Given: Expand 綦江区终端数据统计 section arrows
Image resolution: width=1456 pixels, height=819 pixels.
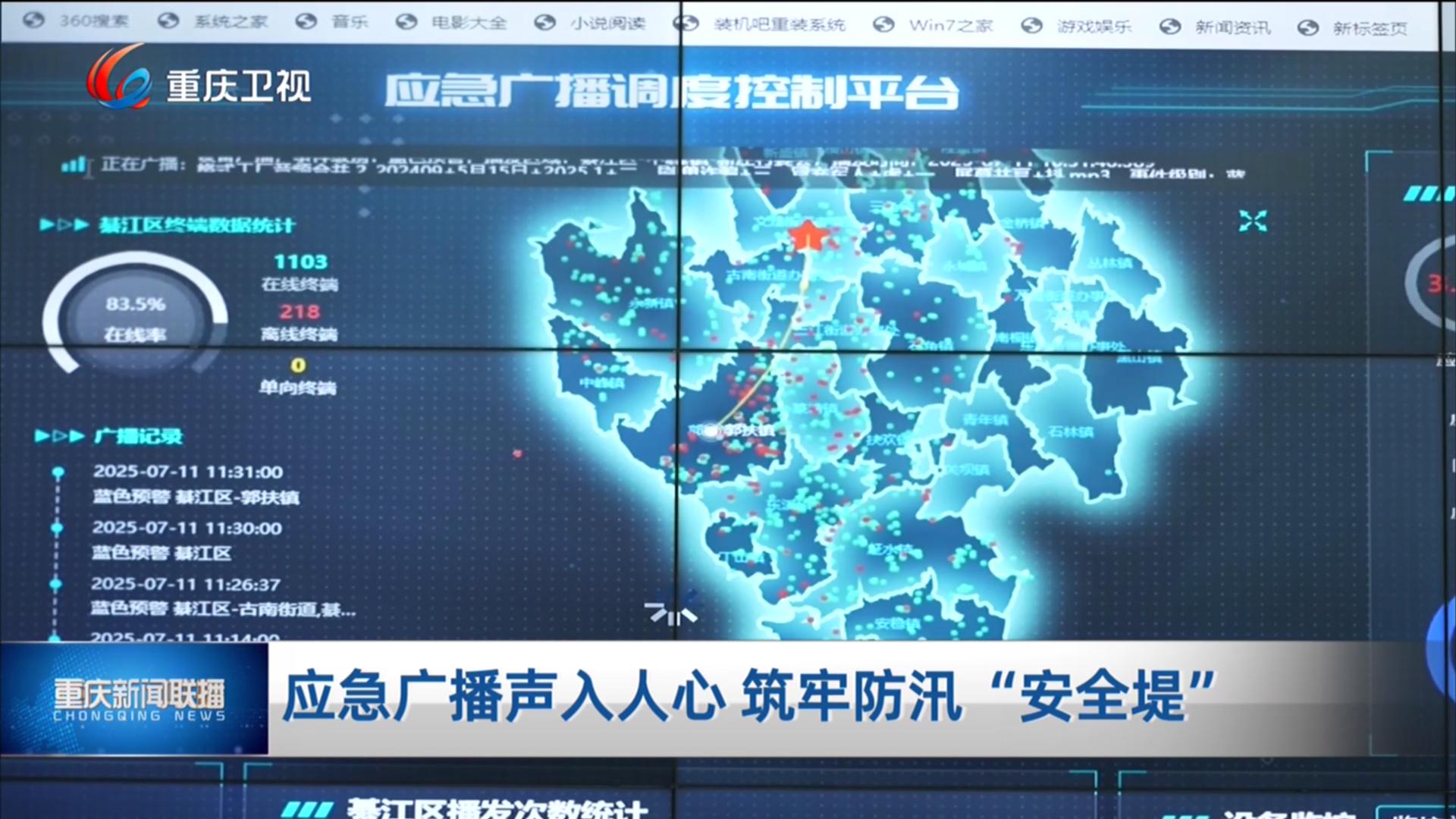Looking at the screenshot, I should [64, 224].
